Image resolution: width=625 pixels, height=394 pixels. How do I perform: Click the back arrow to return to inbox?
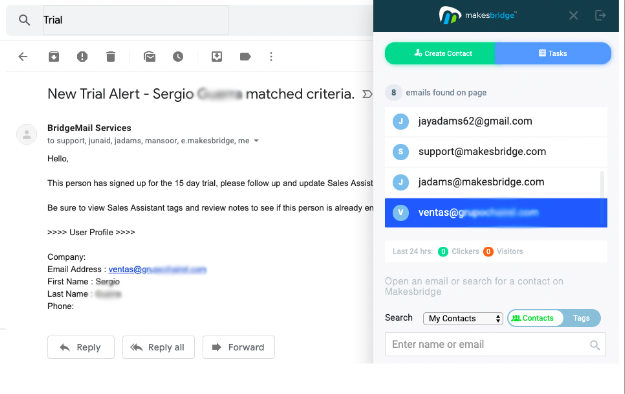[23, 57]
